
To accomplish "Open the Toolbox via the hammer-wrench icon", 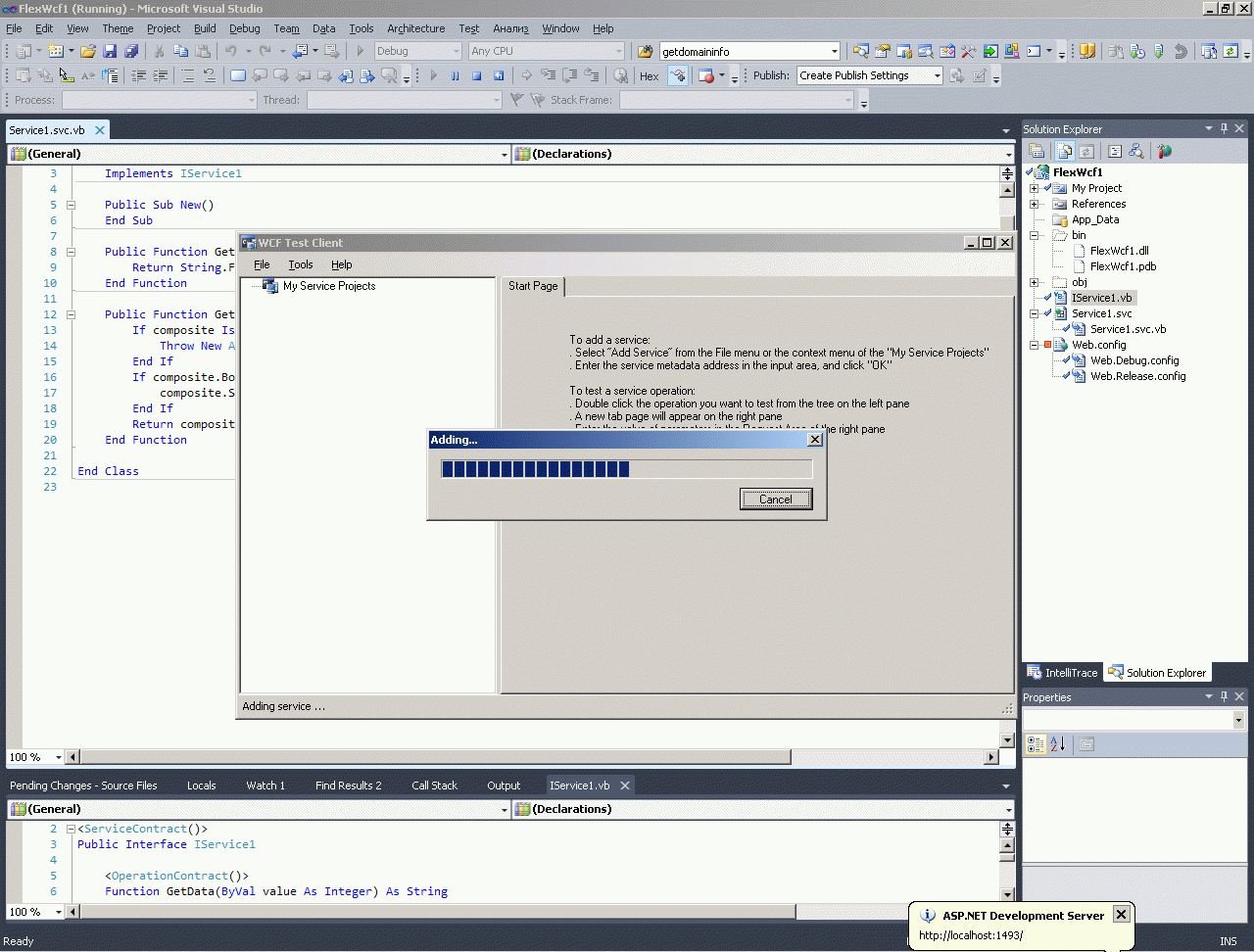I will (969, 51).
